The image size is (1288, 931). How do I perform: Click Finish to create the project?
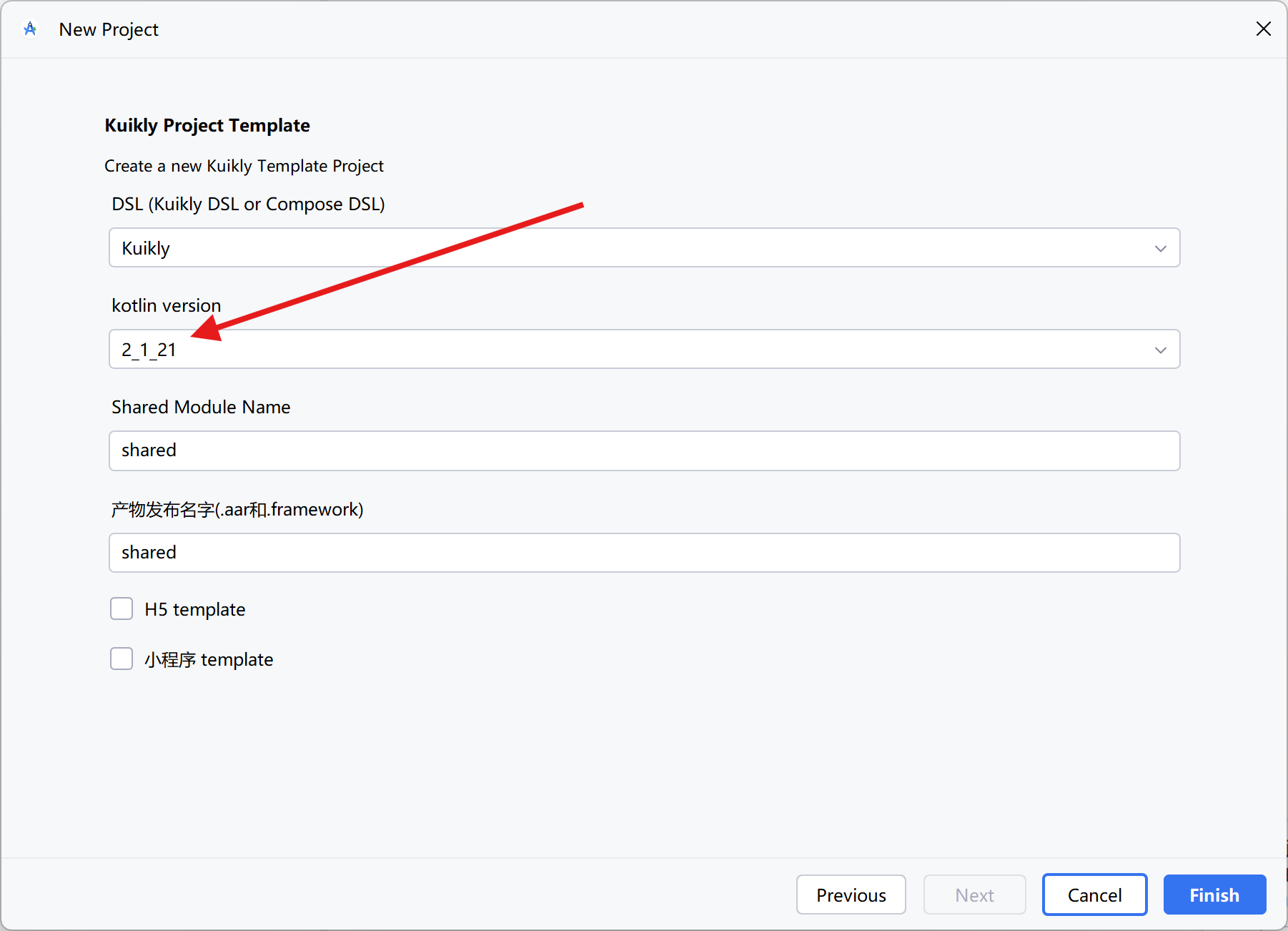1214,895
